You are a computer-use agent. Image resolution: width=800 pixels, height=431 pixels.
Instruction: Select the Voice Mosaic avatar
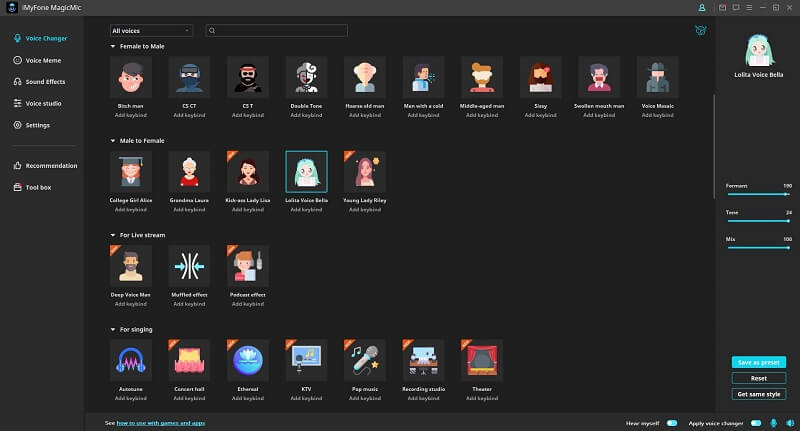658,77
